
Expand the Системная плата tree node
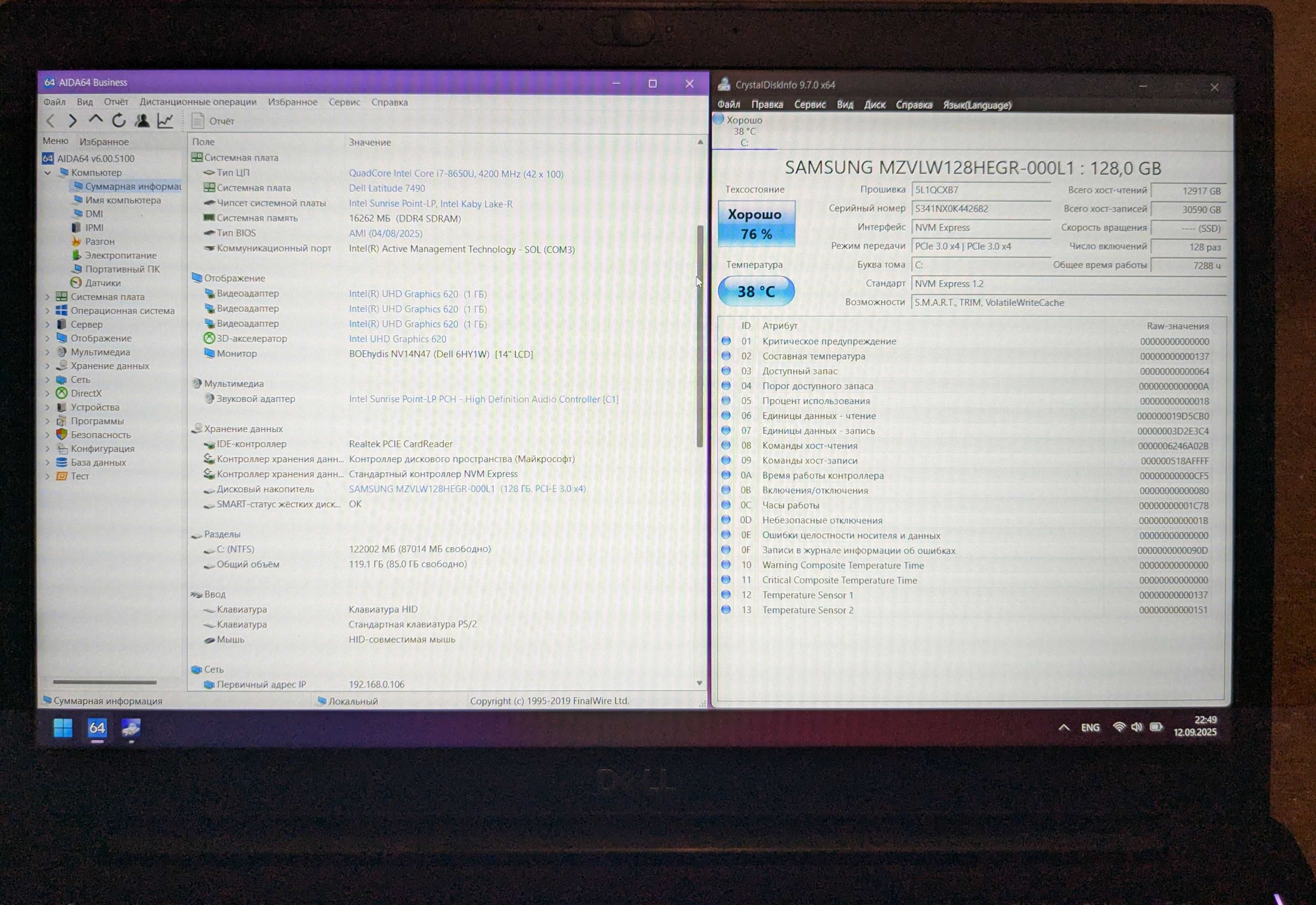click(x=48, y=296)
